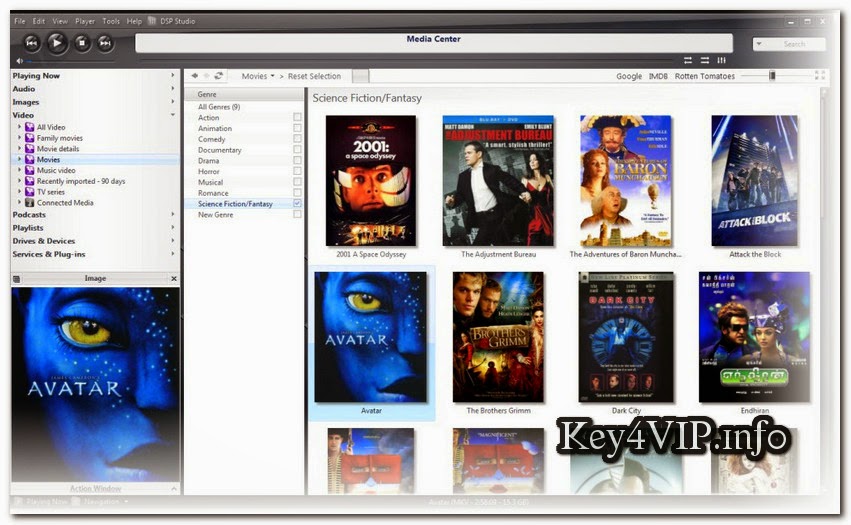Check the New Genre checkbox
The height and width of the screenshot is (525, 851).
coord(297,214)
